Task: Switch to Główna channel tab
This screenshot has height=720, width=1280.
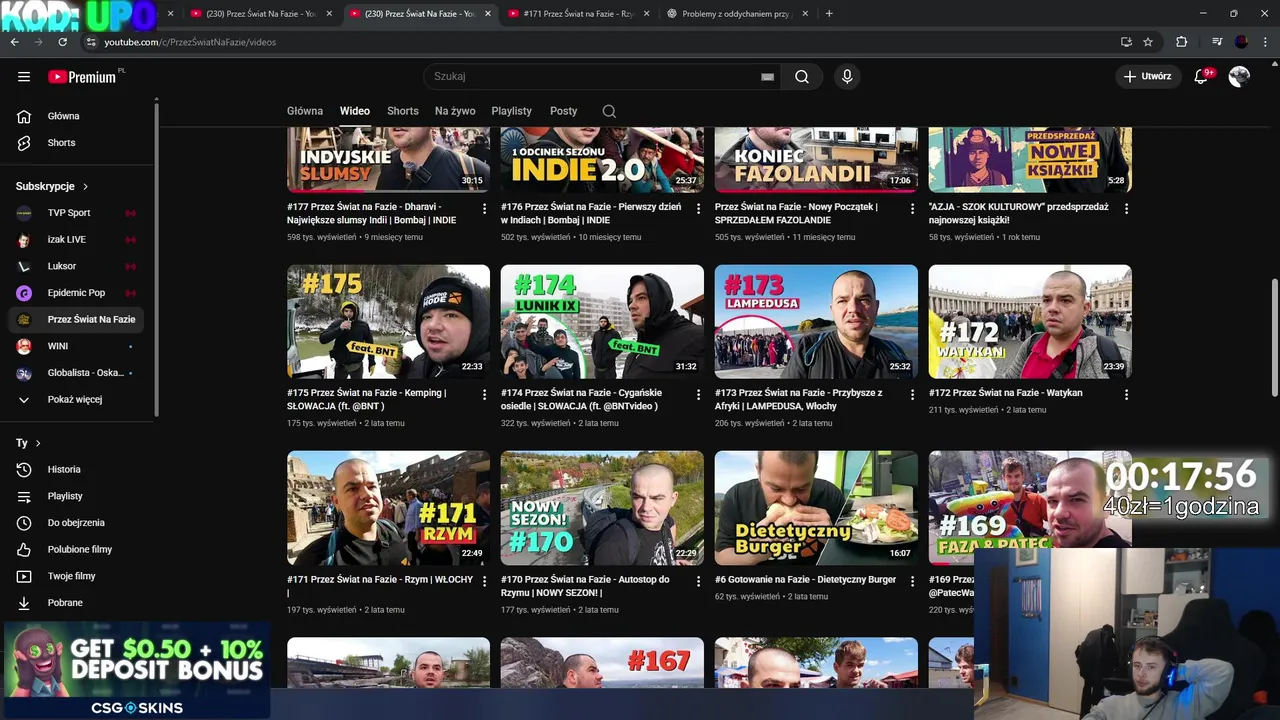Action: coord(305,111)
